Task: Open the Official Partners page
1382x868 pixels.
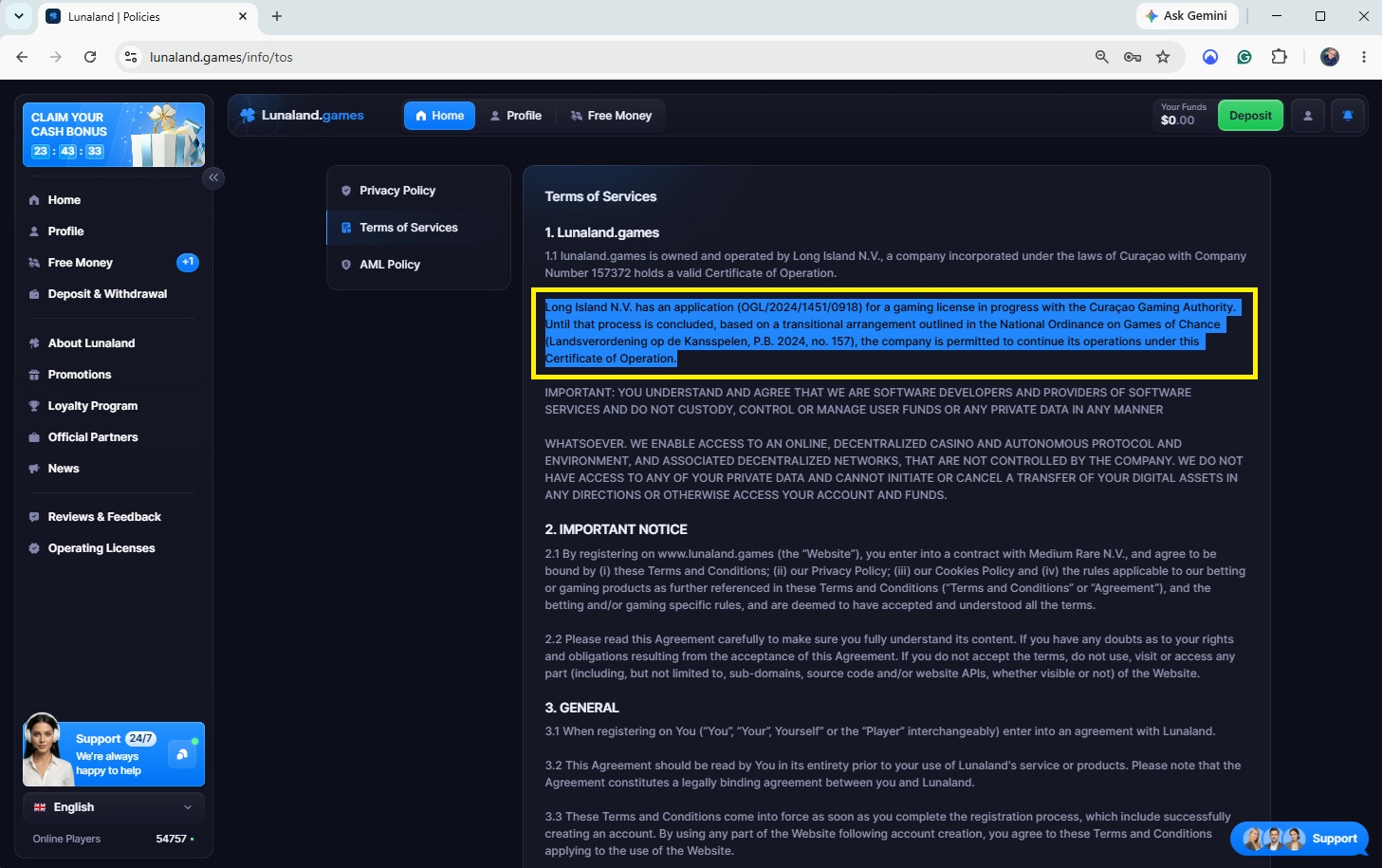Action: 93,437
